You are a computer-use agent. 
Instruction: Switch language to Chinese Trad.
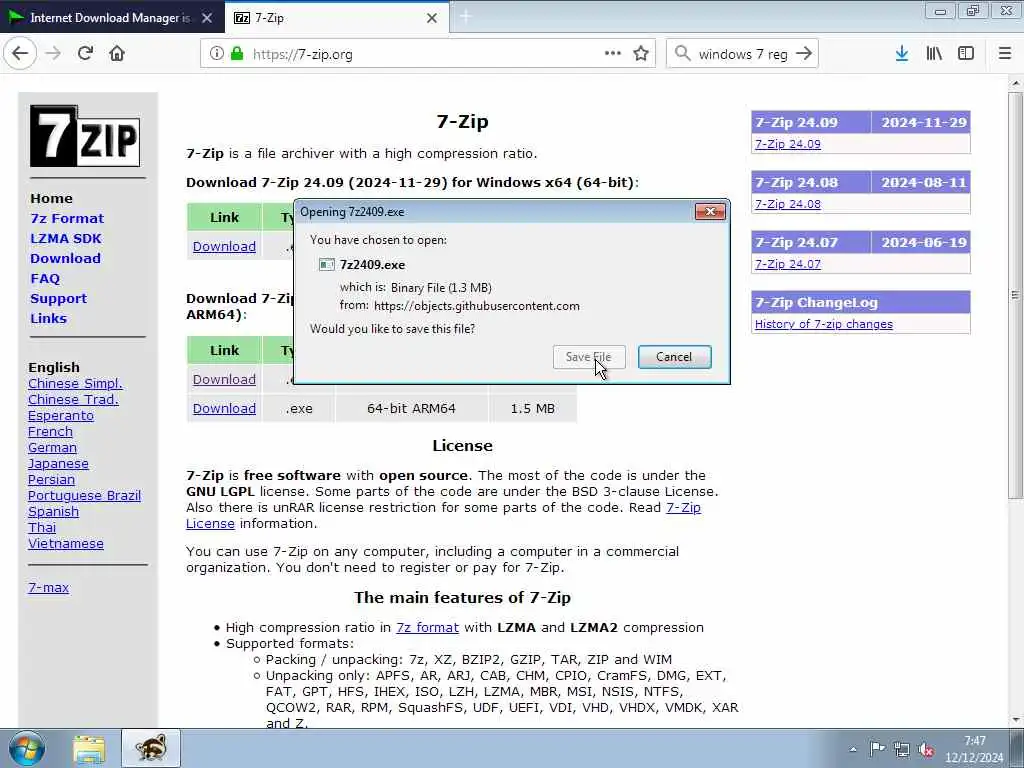(x=73, y=399)
